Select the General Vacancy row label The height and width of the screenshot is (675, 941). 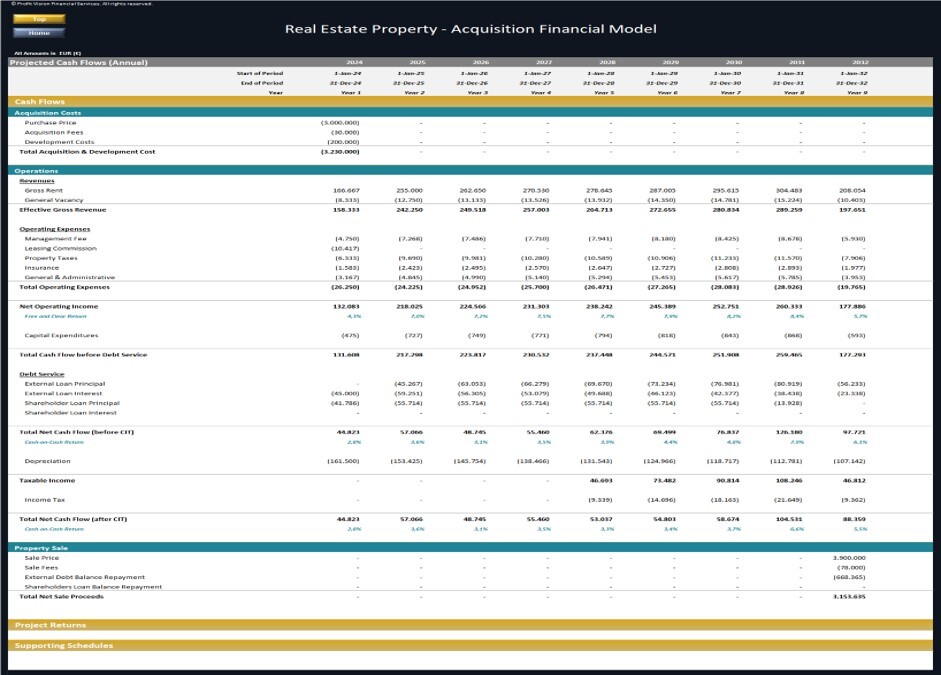[54, 200]
